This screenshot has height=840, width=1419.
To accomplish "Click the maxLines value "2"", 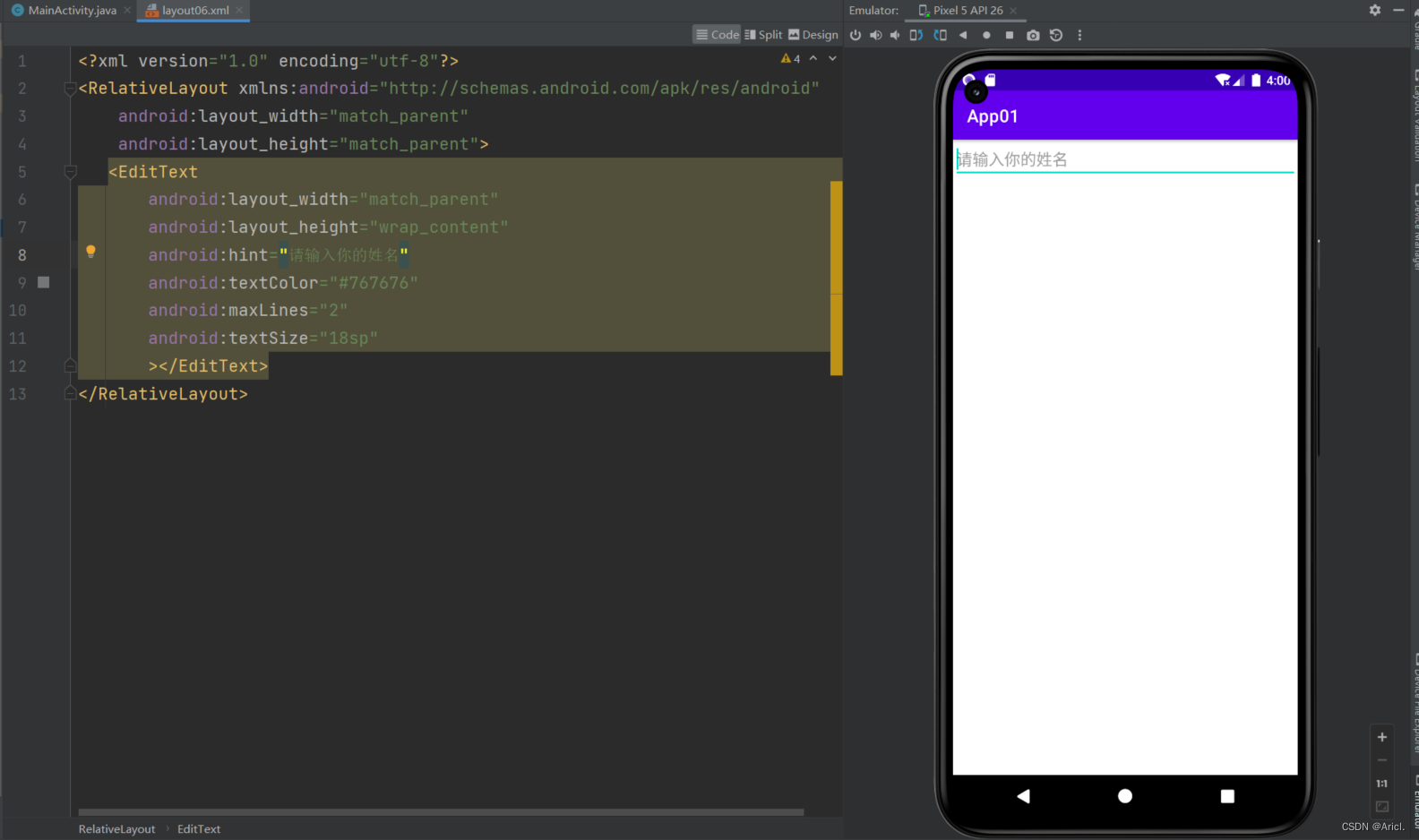I will pyautogui.click(x=333, y=311).
